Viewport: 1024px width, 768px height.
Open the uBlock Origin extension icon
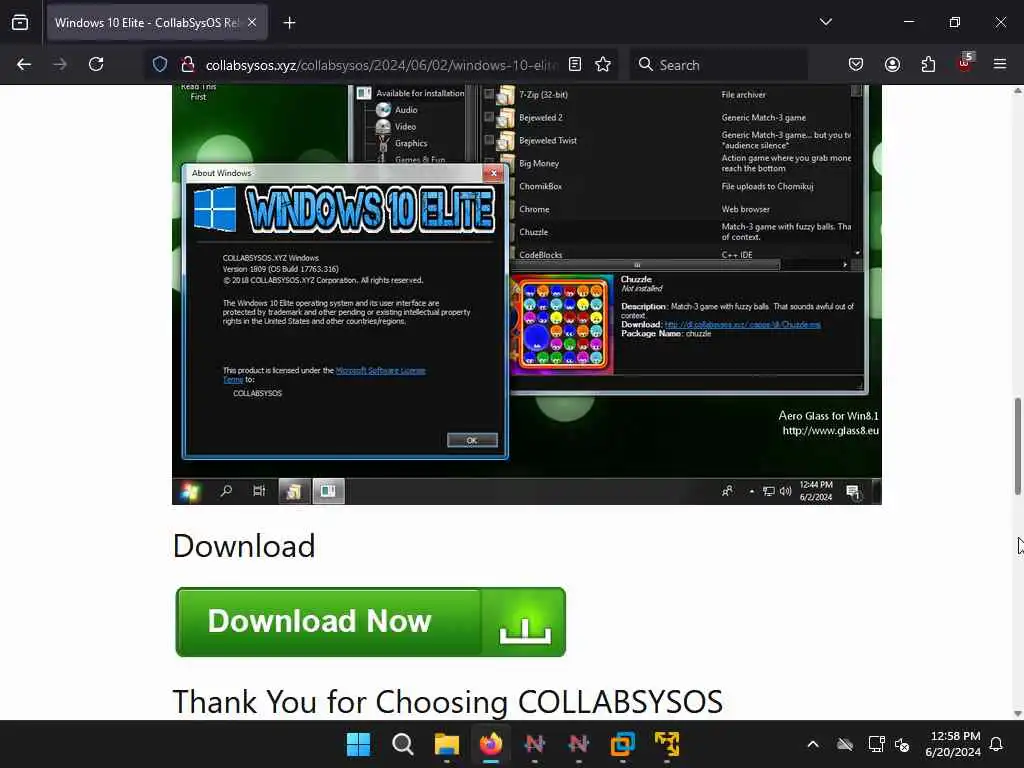point(965,63)
